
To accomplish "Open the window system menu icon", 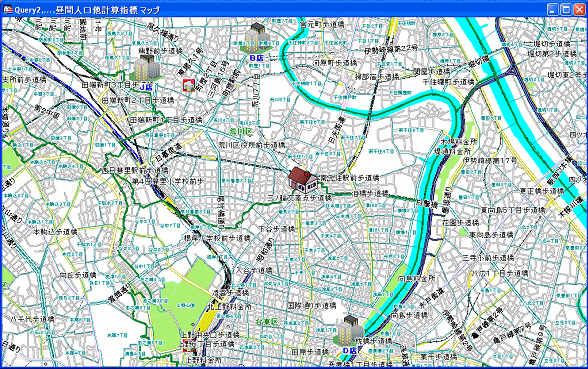I will point(8,9).
